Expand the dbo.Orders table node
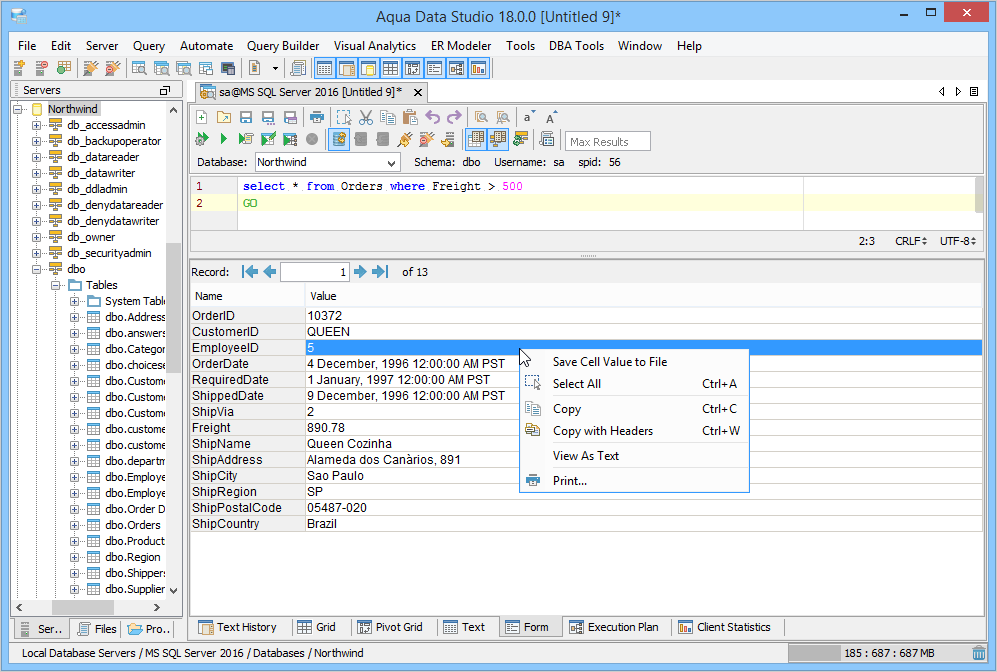The image size is (997, 672). point(75,525)
